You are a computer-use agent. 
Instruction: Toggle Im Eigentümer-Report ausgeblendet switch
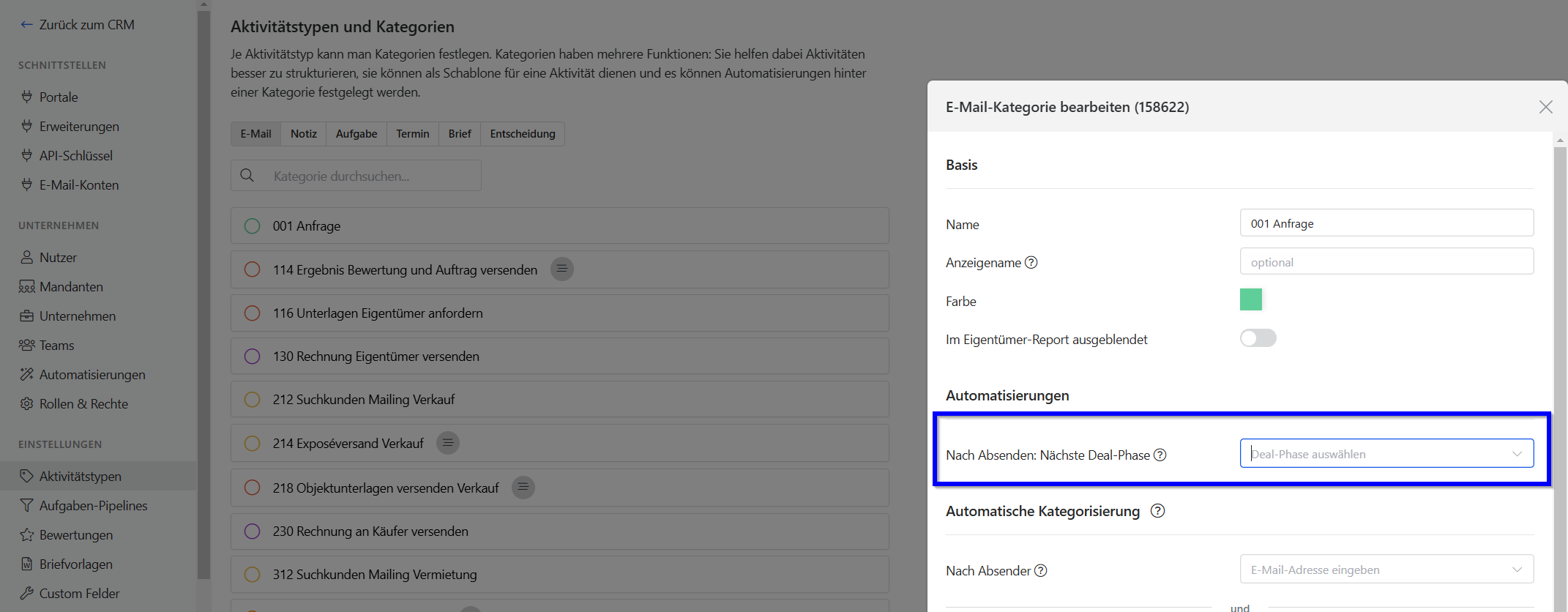[x=1258, y=338]
